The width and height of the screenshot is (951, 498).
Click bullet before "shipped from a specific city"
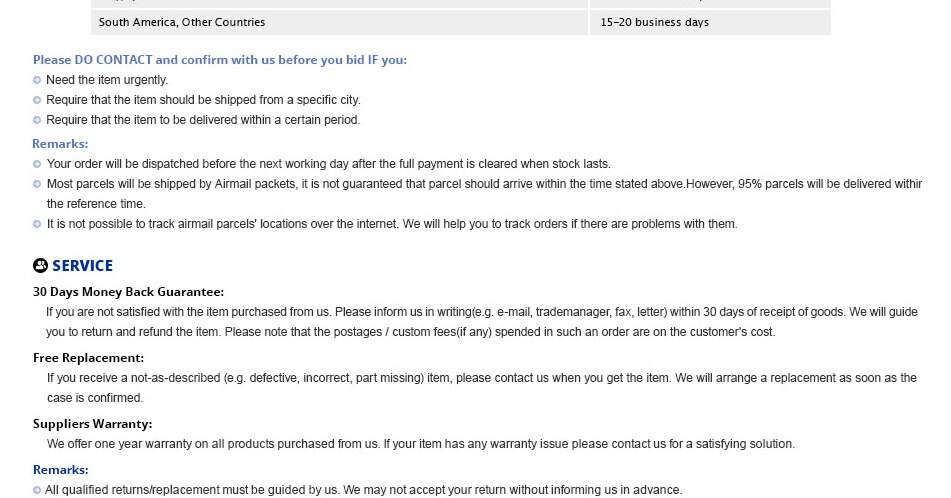(x=37, y=100)
